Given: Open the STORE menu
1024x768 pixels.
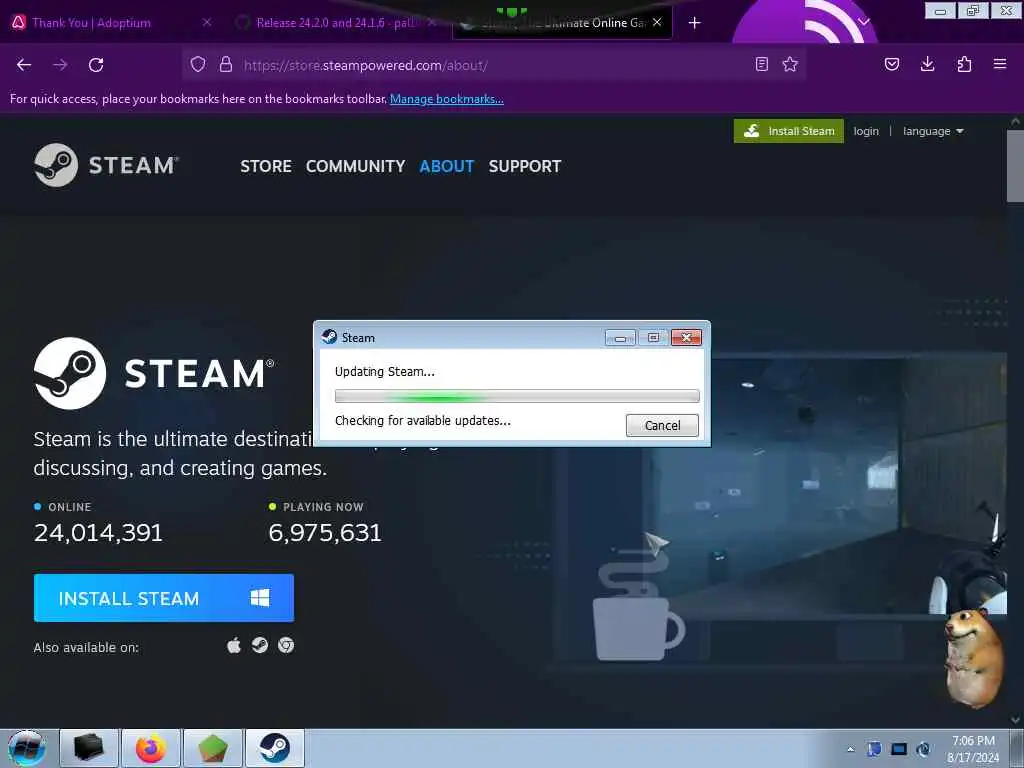Looking at the screenshot, I should tap(266, 167).
